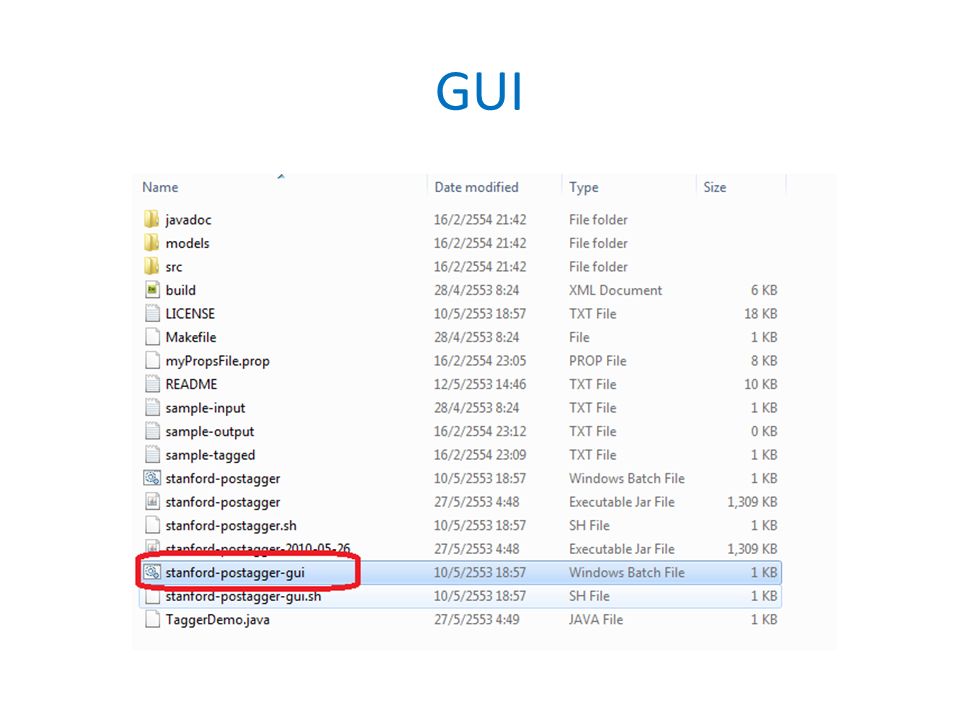Select the myPropsFile.prop file name
This screenshot has height=720, width=960.
tap(217, 361)
